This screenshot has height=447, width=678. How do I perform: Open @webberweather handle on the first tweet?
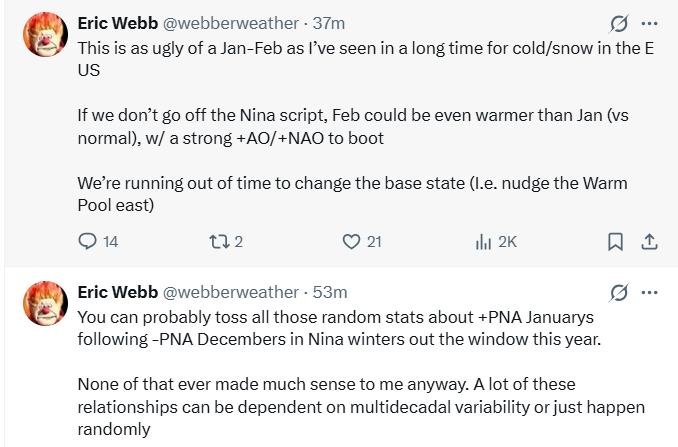[x=230, y=23]
